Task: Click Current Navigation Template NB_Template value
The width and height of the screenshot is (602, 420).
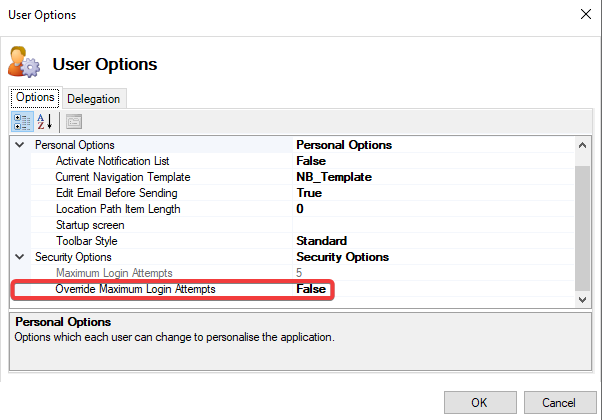Action: tap(334, 177)
